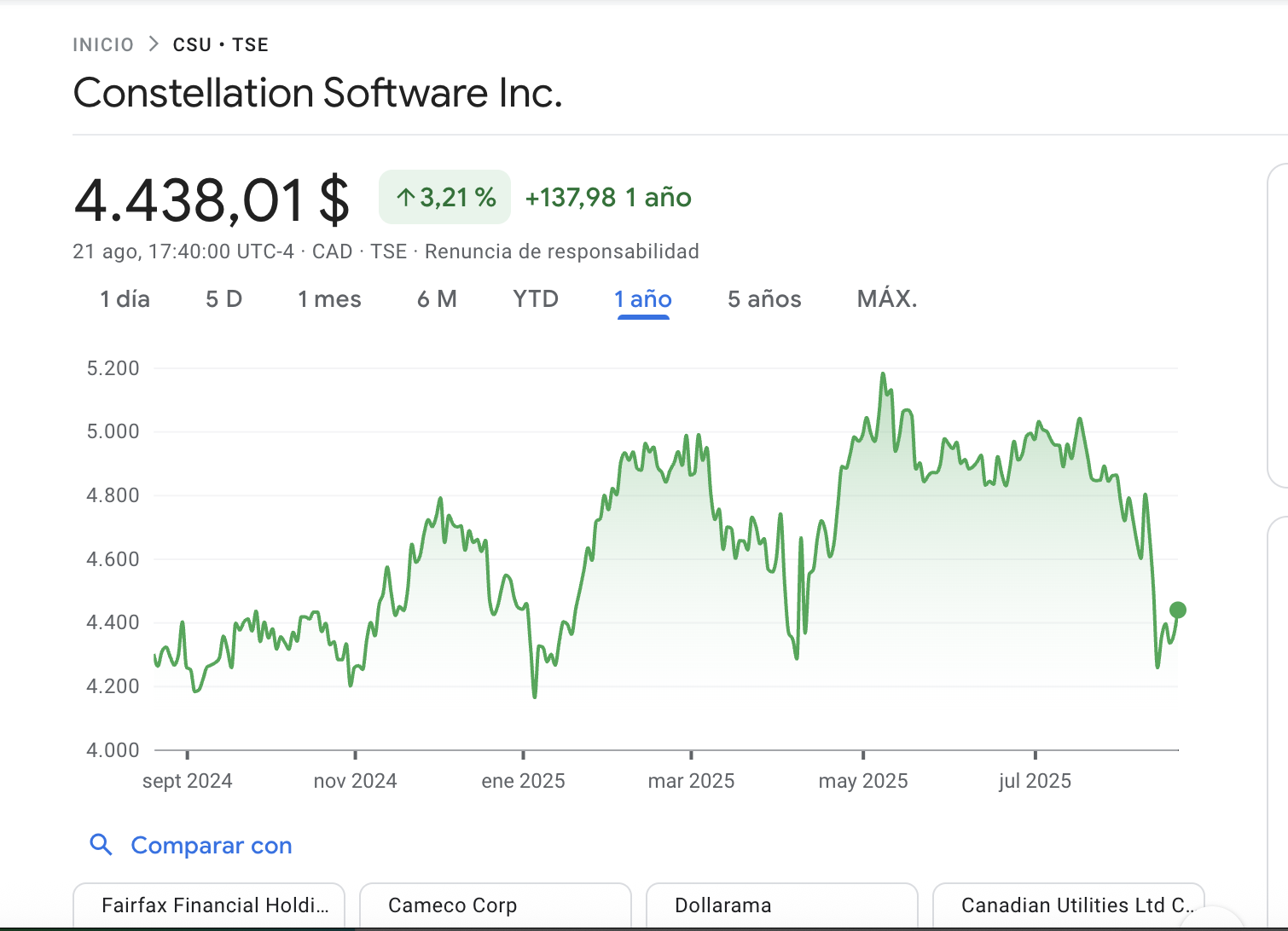This screenshot has height=931, width=1288.
Task: Click the CSU · TSE breadcrumb label
Action: (220, 44)
